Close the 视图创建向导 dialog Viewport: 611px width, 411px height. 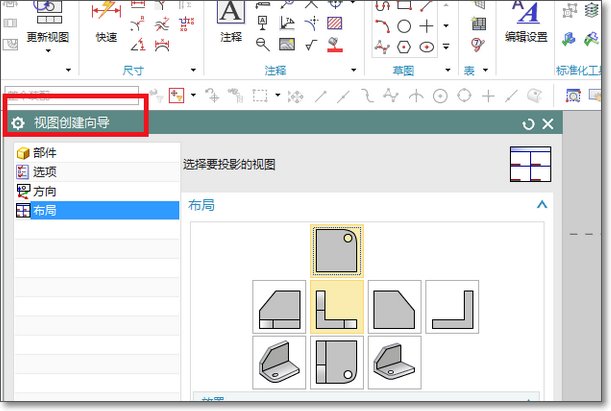pos(547,124)
